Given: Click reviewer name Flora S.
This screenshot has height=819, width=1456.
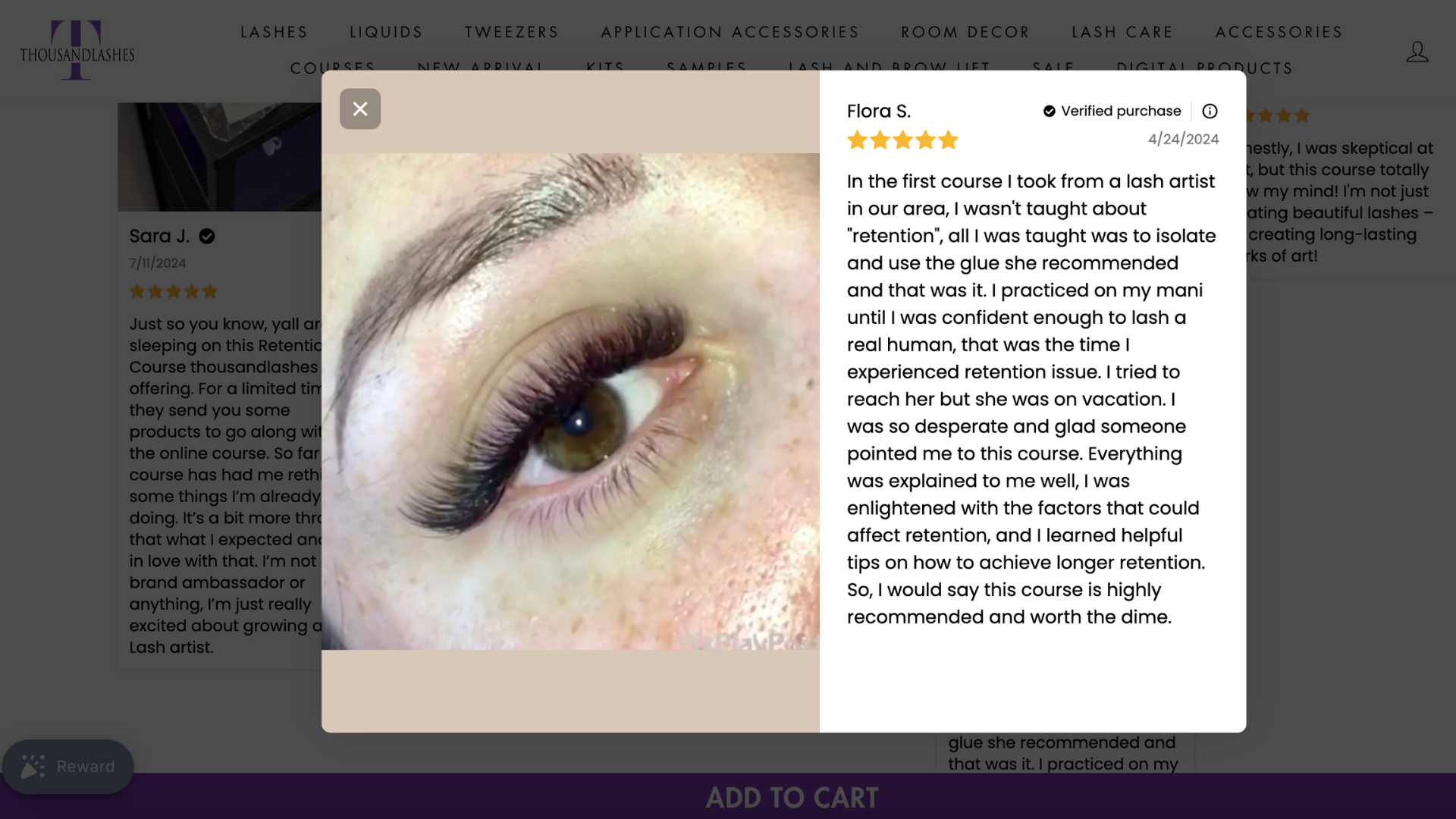Looking at the screenshot, I should click(x=878, y=111).
